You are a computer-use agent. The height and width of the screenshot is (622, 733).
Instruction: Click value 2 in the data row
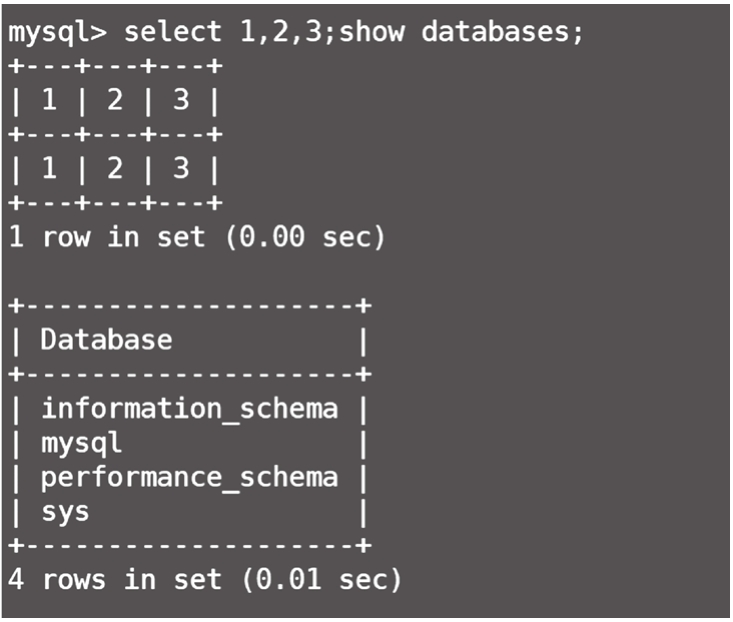(114, 168)
